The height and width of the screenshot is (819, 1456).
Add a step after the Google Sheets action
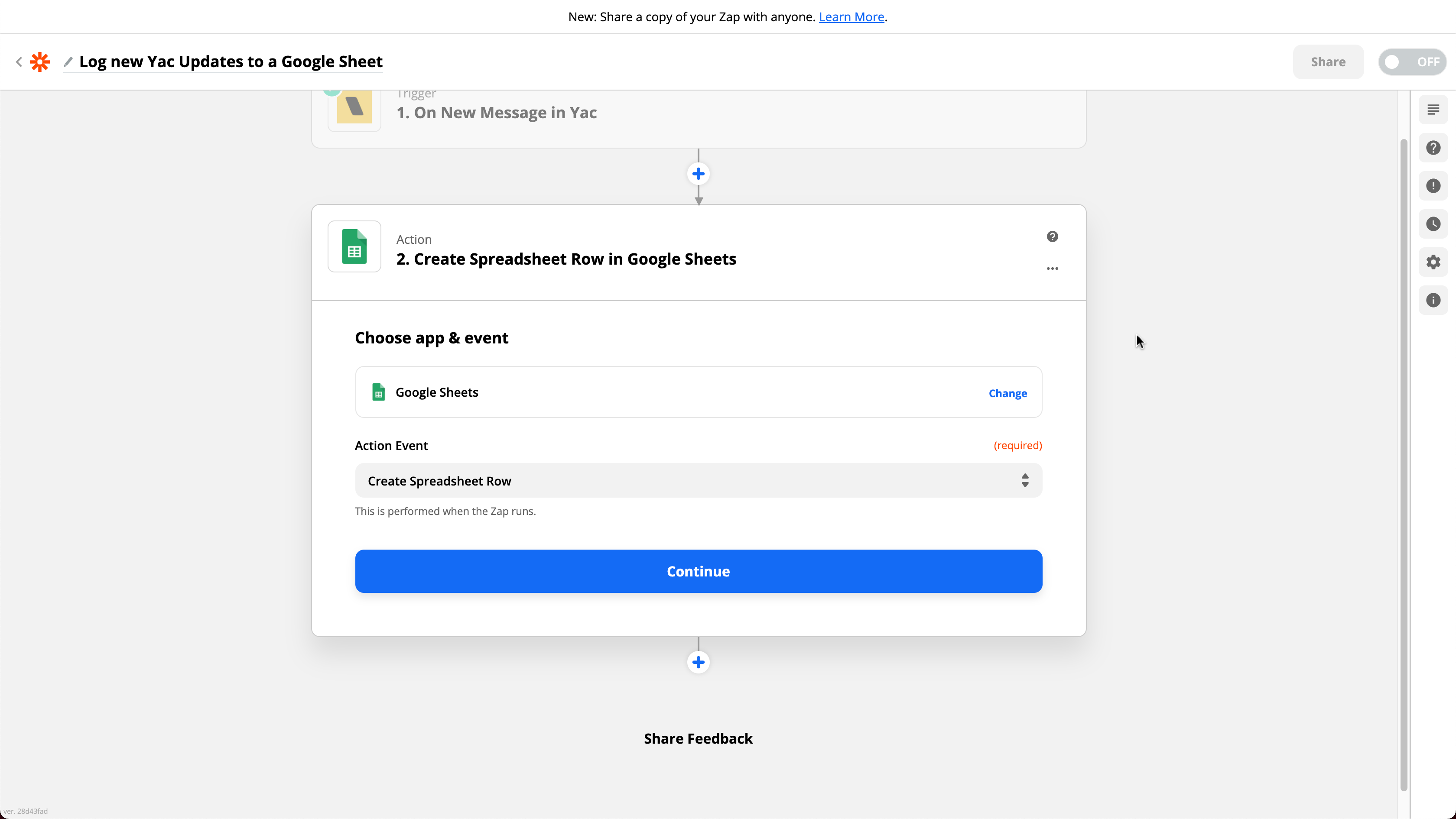click(698, 662)
